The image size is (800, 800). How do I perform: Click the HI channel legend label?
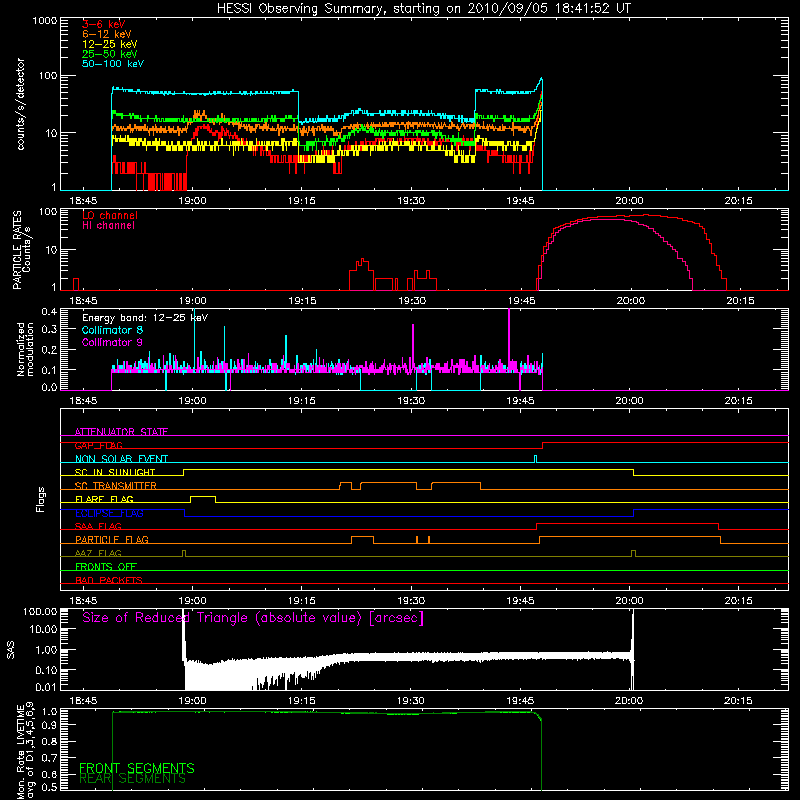(x=108, y=226)
